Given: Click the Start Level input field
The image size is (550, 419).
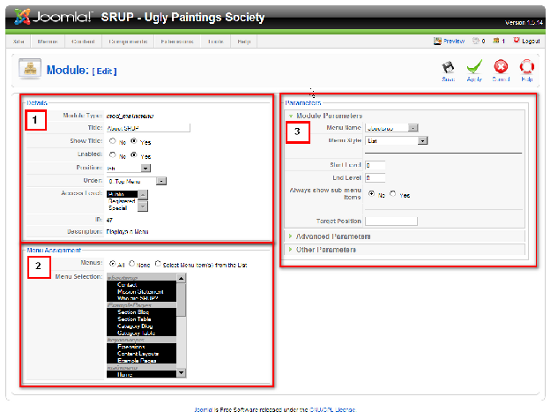Looking at the screenshot, I should 375,165.
